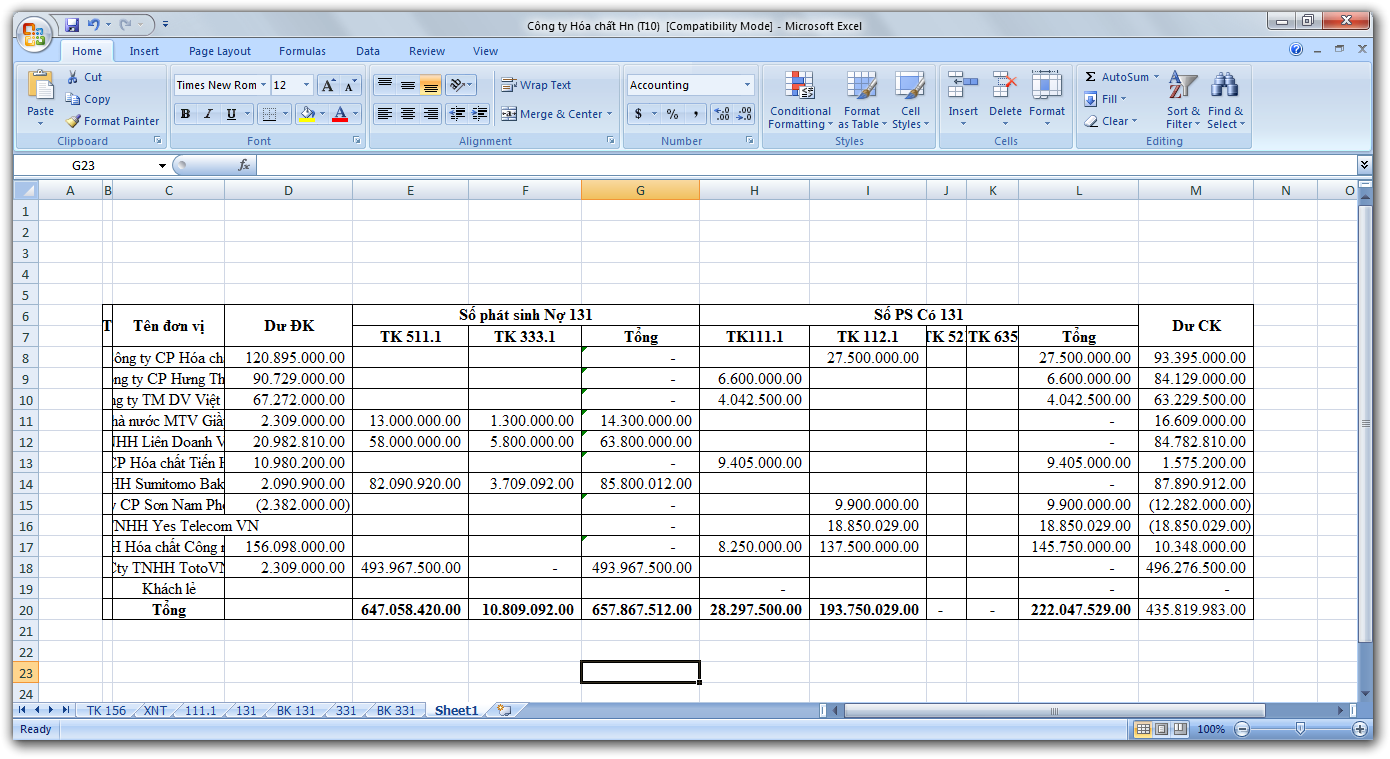Image resolution: width=1390 pixels, height=759 pixels.
Task: Switch to the Formulas ribbon tab
Action: click(x=302, y=51)
